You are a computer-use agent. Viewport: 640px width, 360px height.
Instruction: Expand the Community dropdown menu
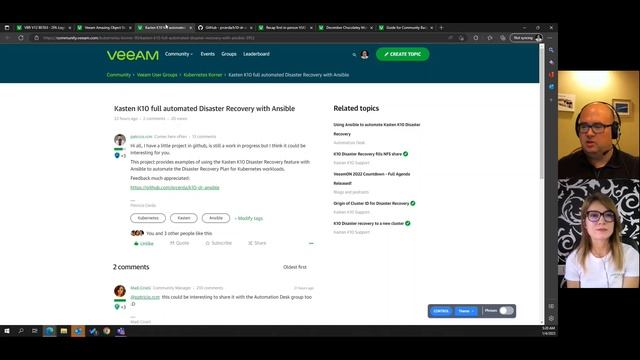tap(178, 54)
